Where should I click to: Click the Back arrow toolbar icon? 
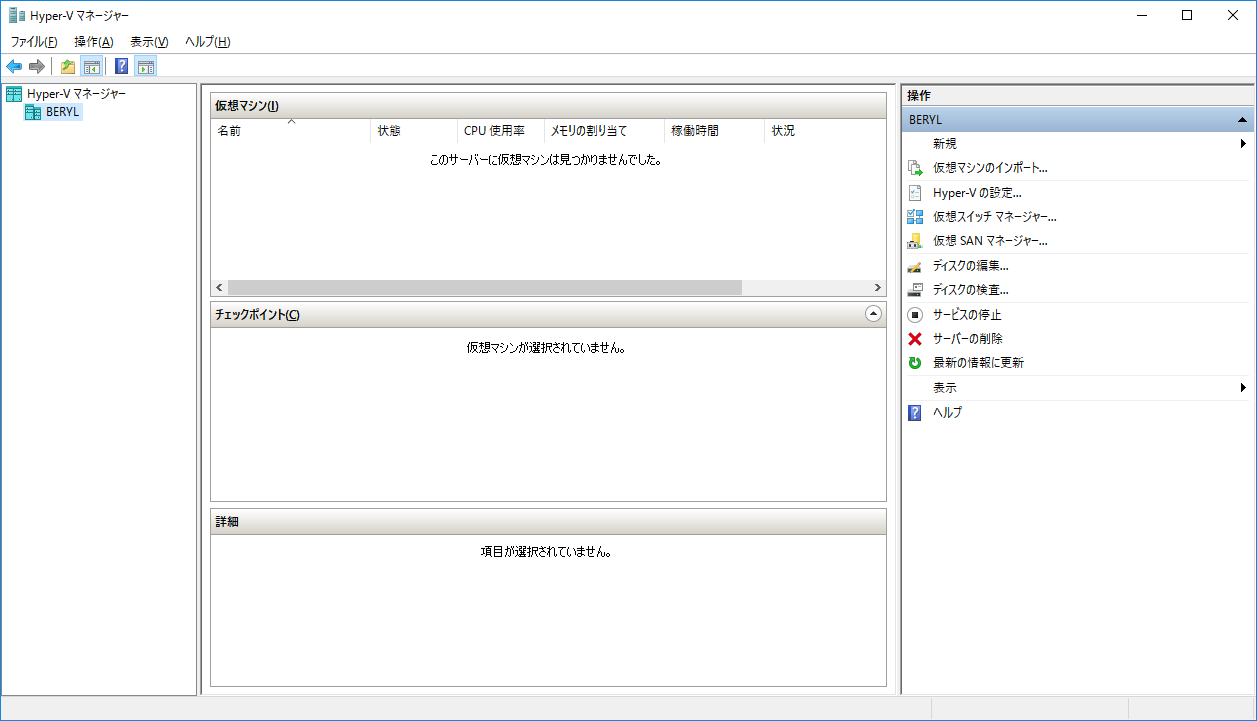coord(14,67)
